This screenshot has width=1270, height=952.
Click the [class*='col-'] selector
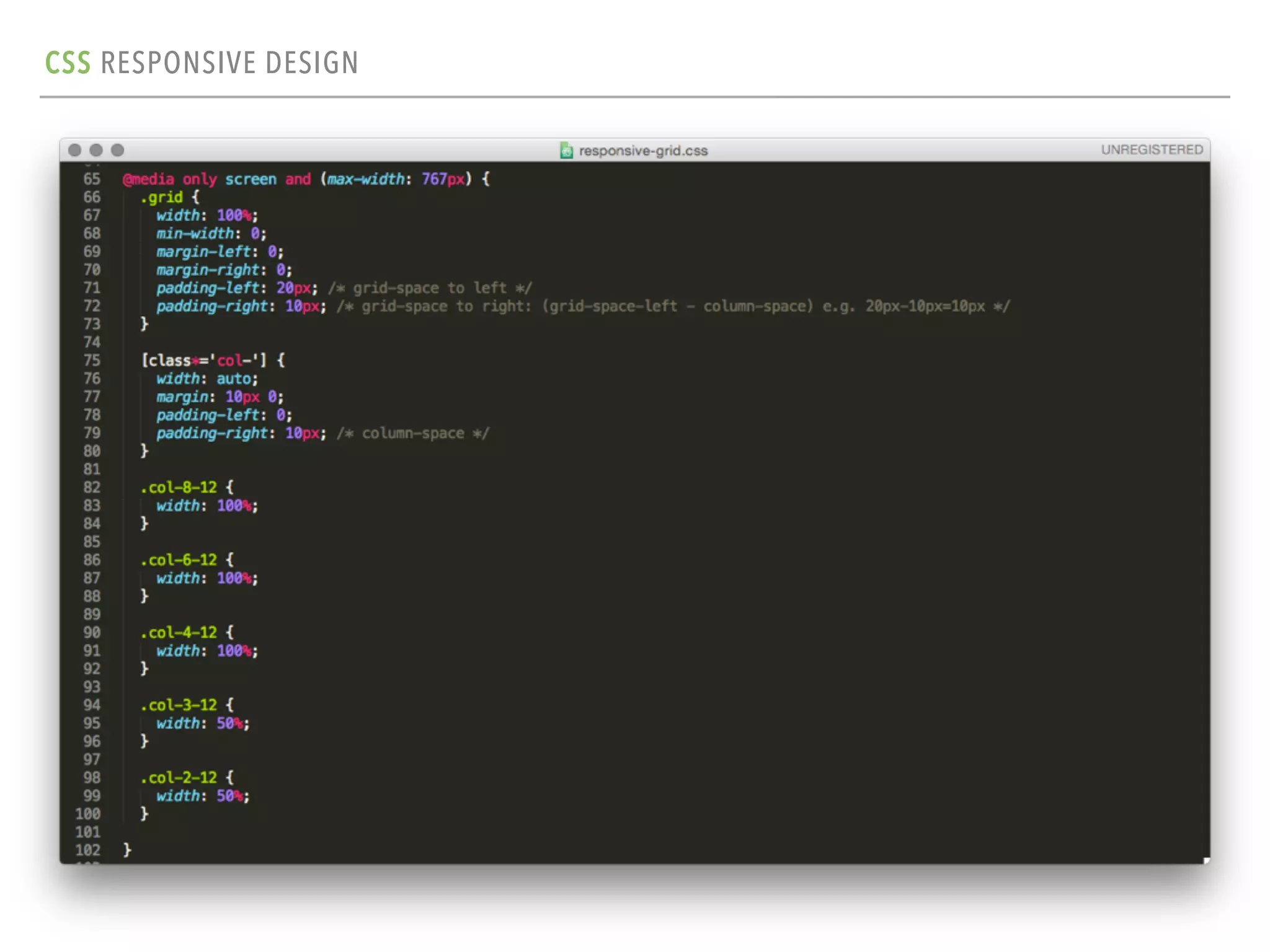204,361
